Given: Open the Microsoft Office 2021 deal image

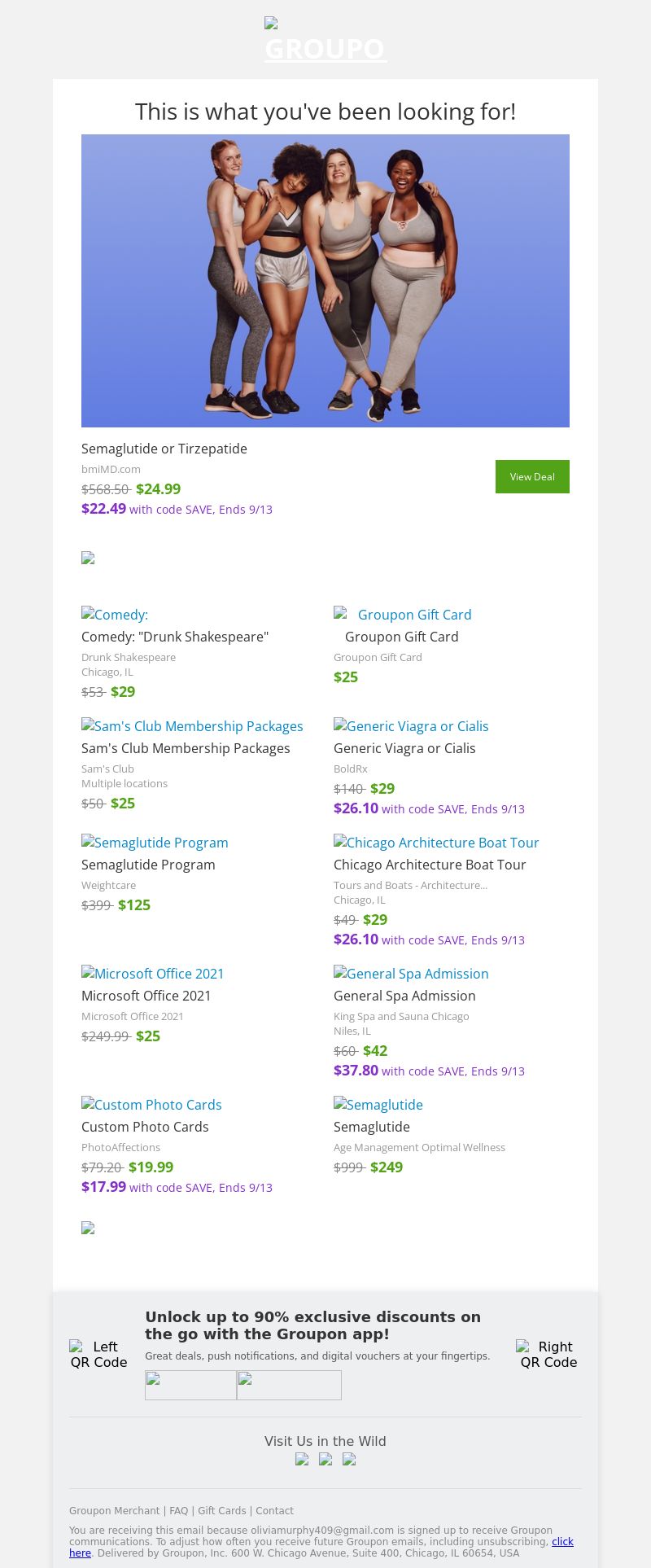Looking at the screenshot, I should pyautogui.click(x=153, y=974).
